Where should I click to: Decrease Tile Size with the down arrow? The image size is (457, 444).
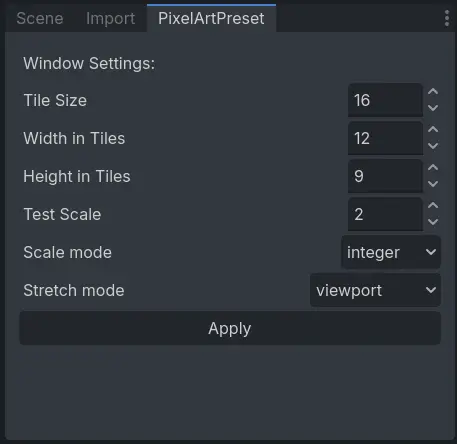point(433,108)
